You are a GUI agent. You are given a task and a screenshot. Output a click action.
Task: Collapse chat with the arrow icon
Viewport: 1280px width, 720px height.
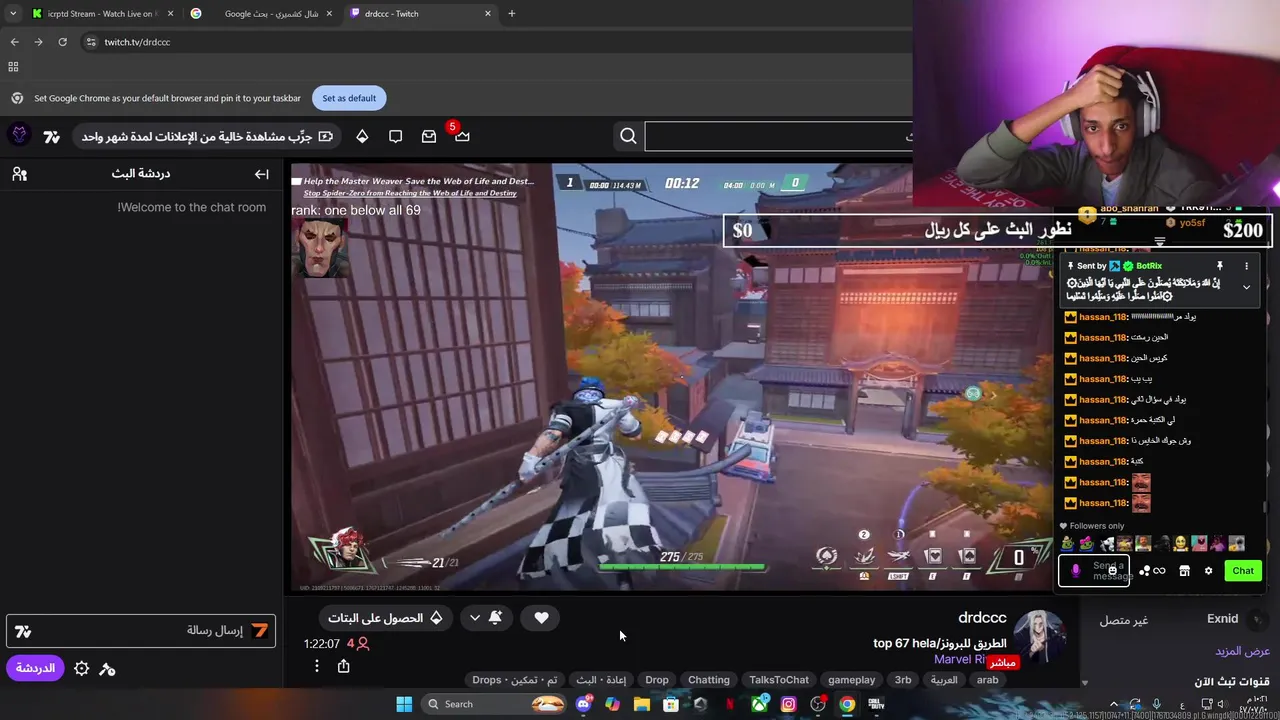tap(261, 174)
